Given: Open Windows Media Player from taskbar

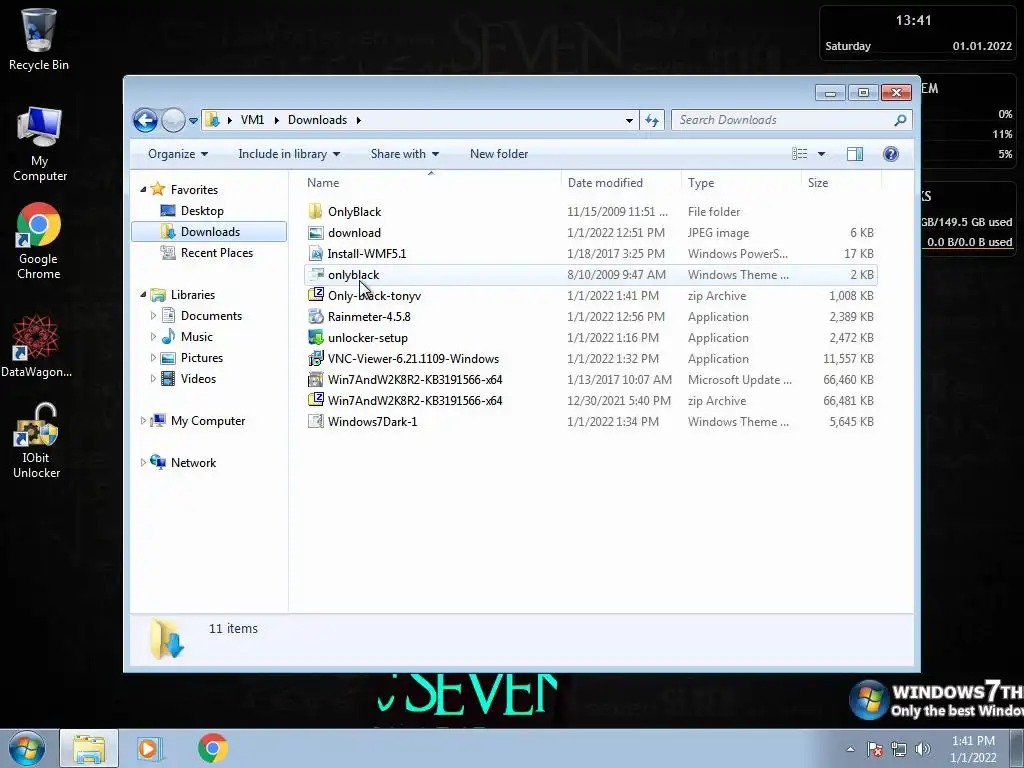Looking at the screenshot, I should click(149, 748).
